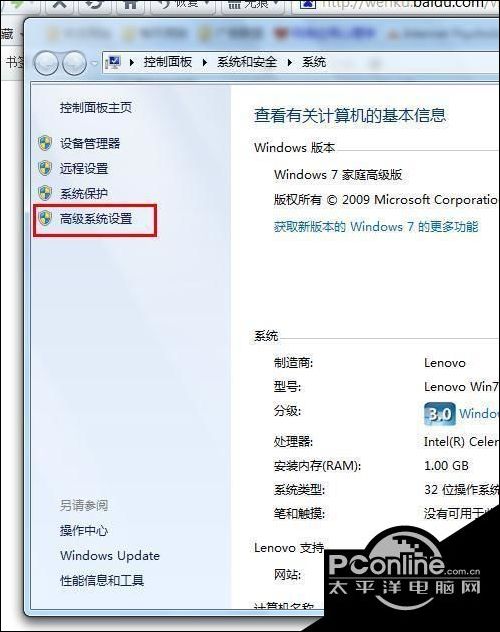Click the 3.0 Windows Experience Index badge

coord(440,414)
